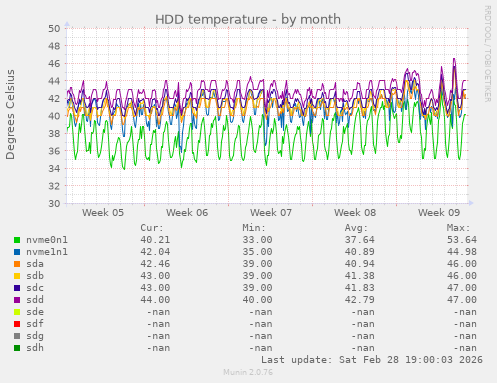The height and width of the screenshot is (383, 497).
Task: Click the sde legend label
Action: 35,312
